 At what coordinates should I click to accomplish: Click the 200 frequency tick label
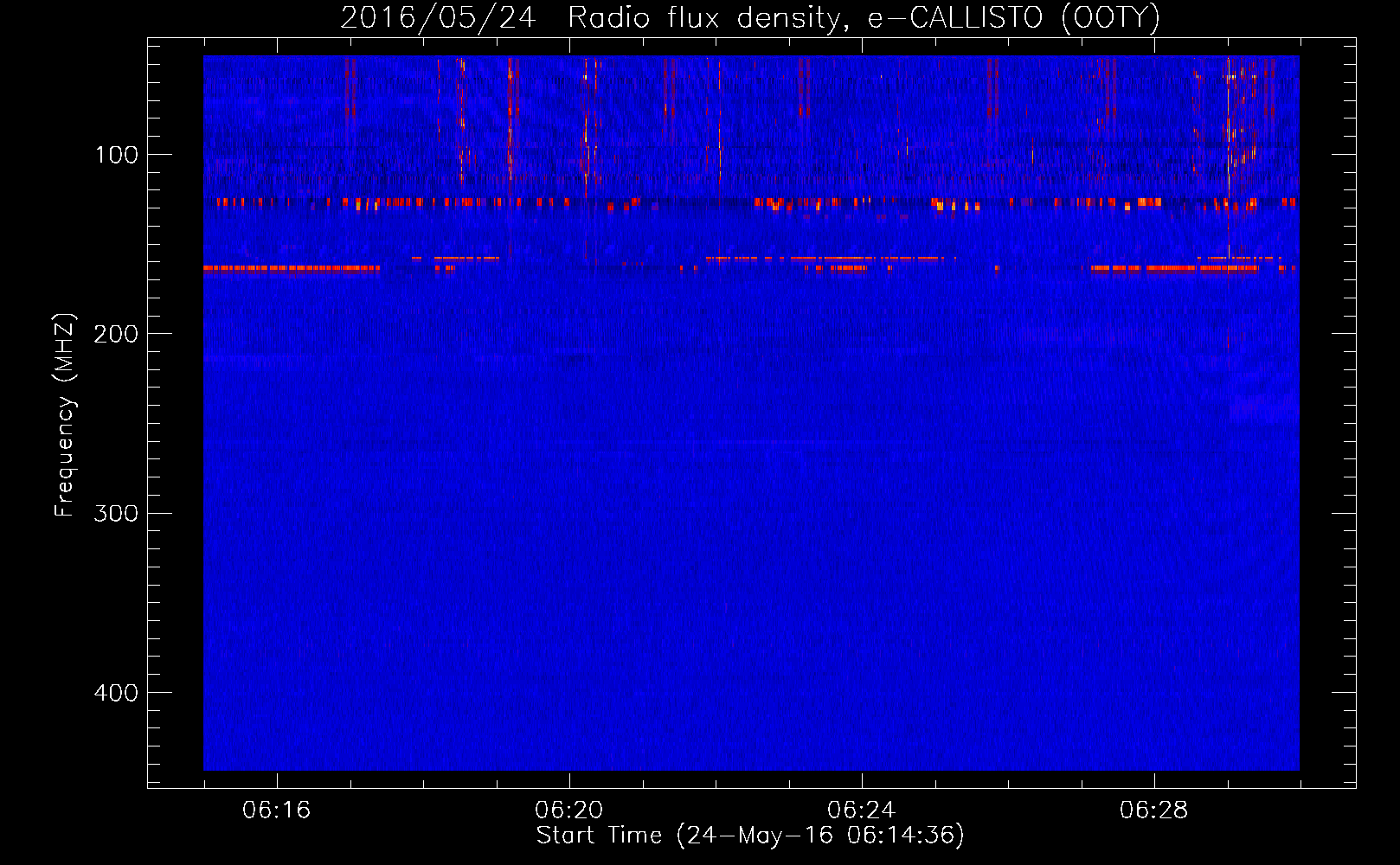point(116,334)
